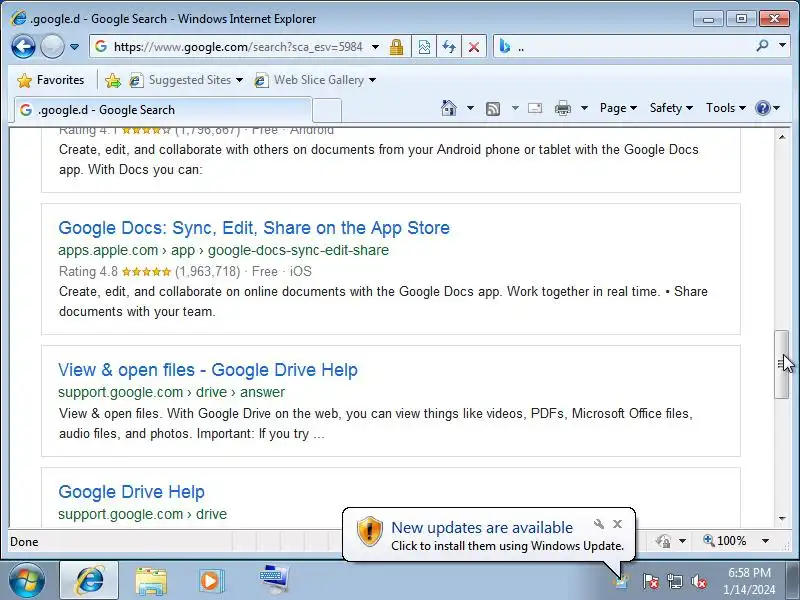Open Suggested Sites
This screenshot has height=600, width=800.
pos(186,80)
